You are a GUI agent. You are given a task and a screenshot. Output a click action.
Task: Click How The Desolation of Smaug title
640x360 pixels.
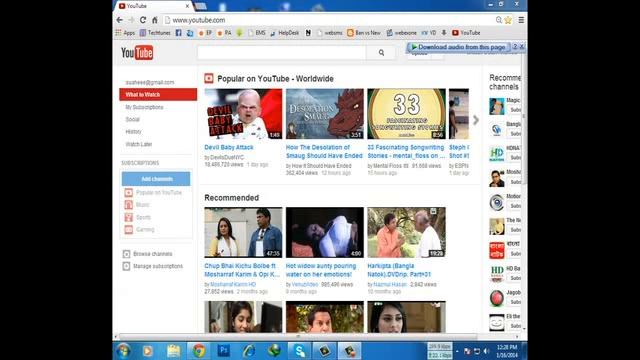324,151
